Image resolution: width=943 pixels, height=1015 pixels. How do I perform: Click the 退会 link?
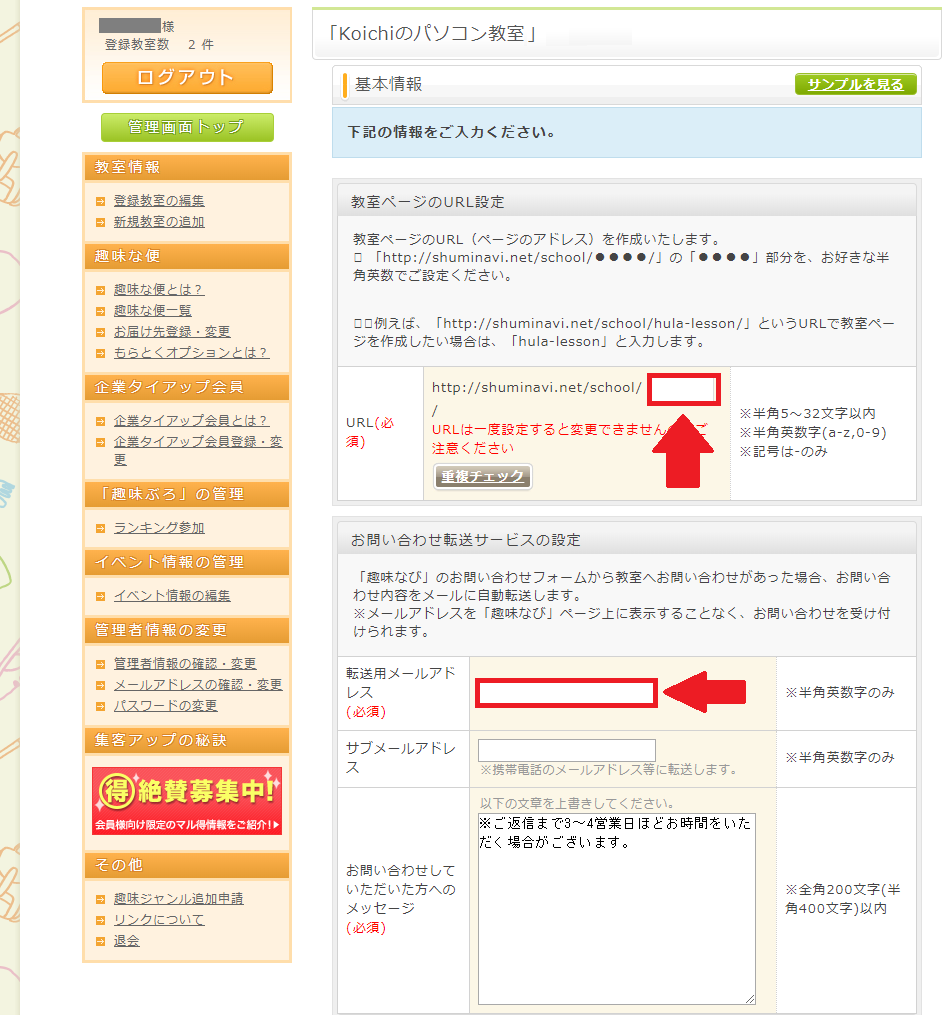[127, 941]
